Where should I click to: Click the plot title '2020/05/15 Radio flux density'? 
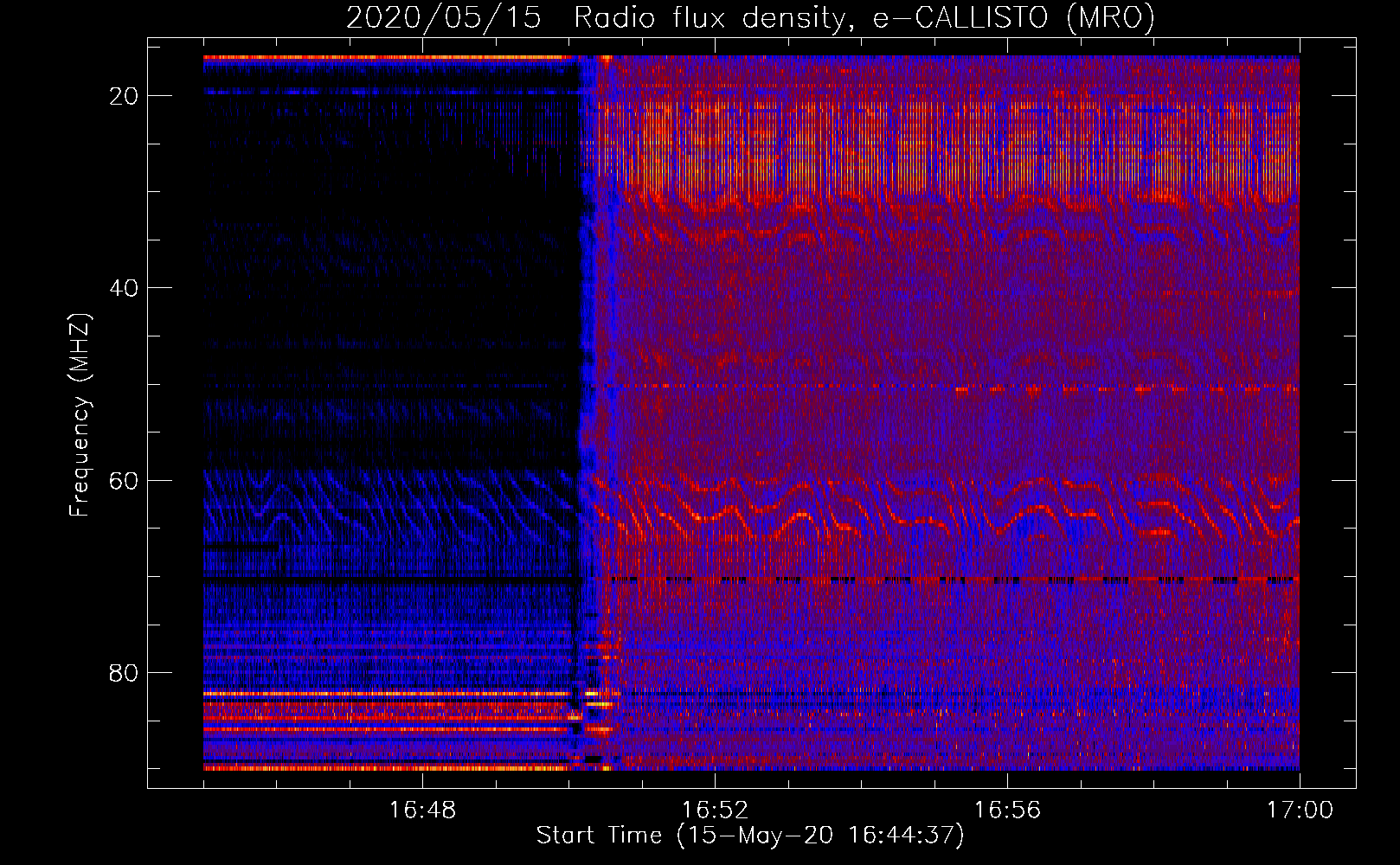(750, 17)
